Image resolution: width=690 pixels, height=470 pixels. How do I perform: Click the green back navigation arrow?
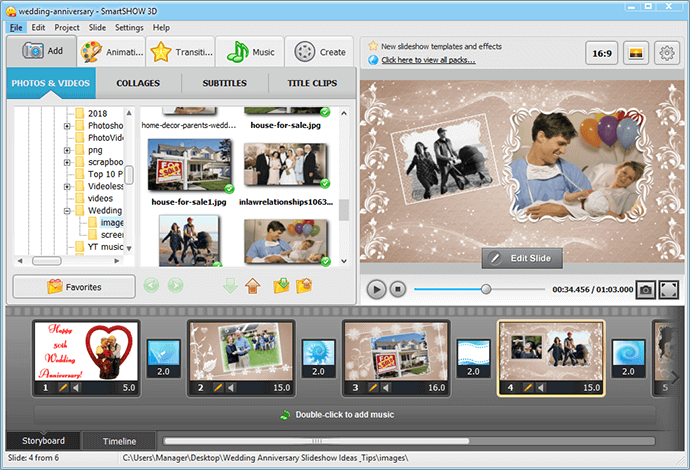click(151, 286)
